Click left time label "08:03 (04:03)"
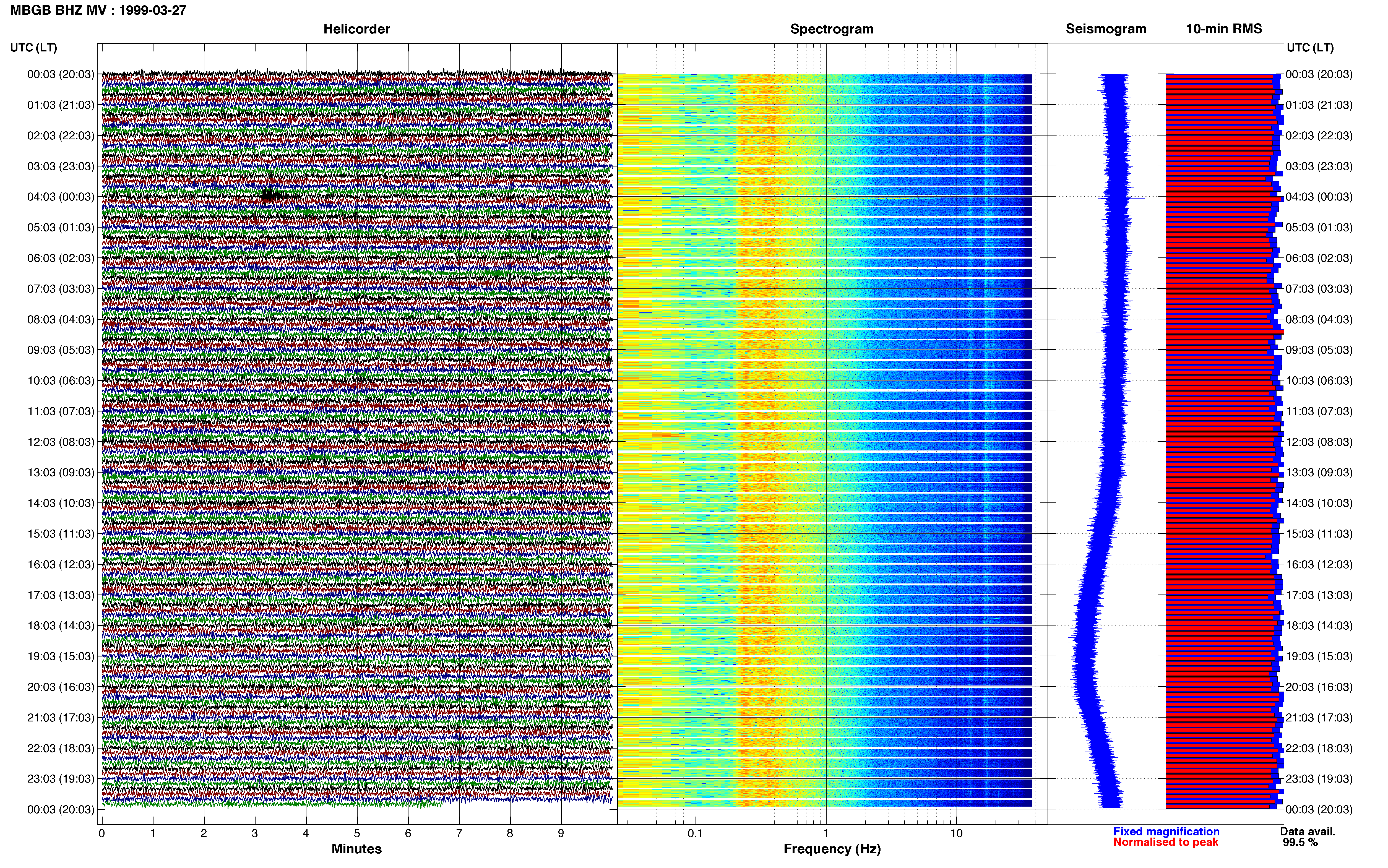The width and height of the screenshot is (1388, 868). point(61,319)
